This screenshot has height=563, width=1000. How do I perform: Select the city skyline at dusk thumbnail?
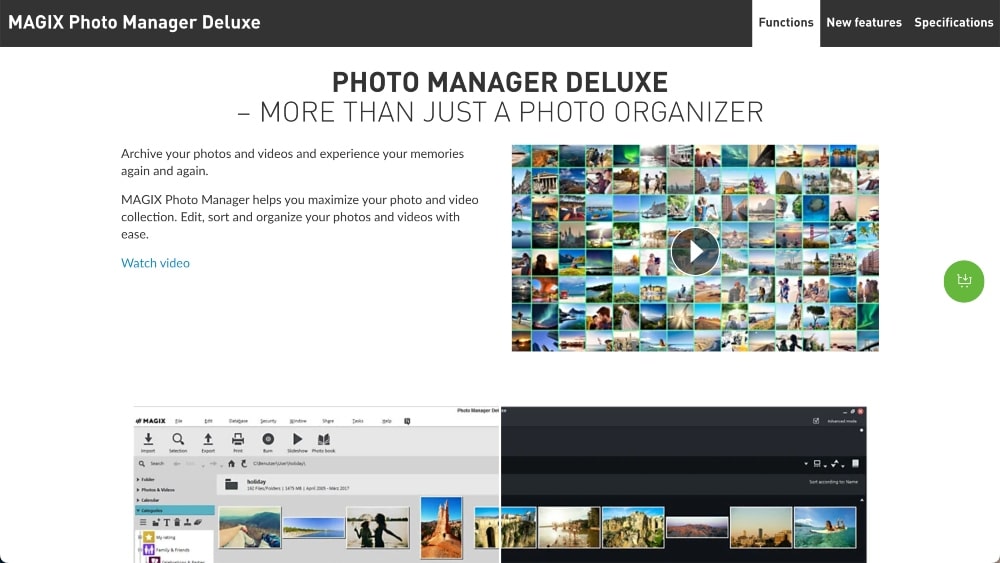pos(761,527)
